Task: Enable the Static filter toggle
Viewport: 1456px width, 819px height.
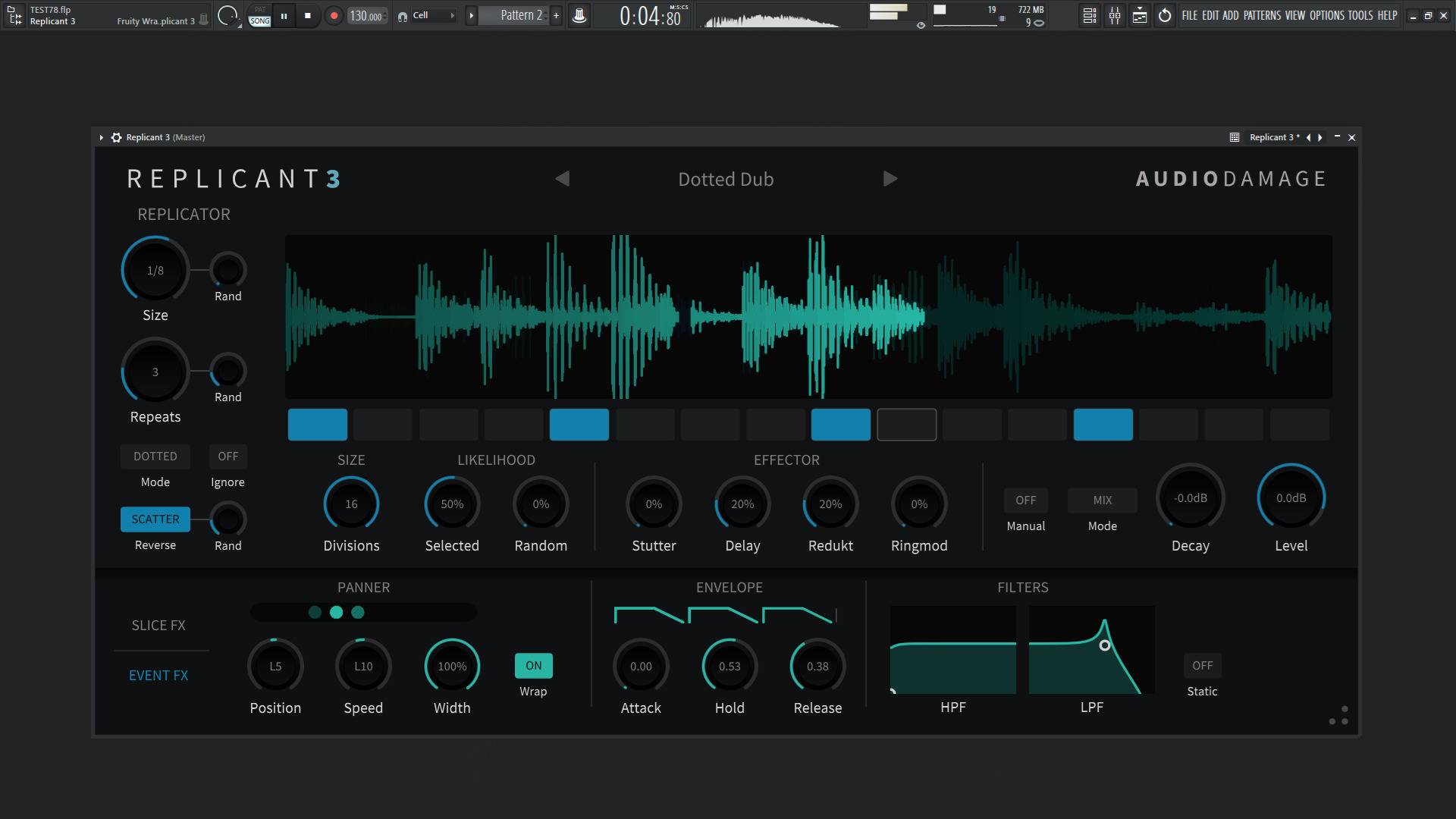Action: (1202, 666)
